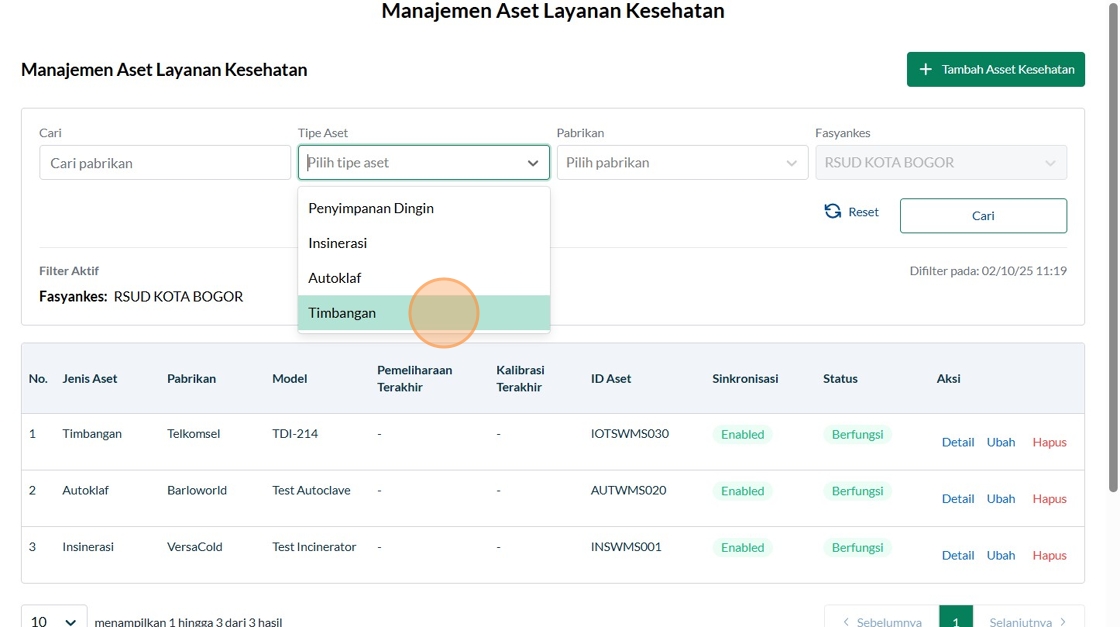Click the Barloworld pabrikan cell
1120x627 pixels.
tap(196, 490)
